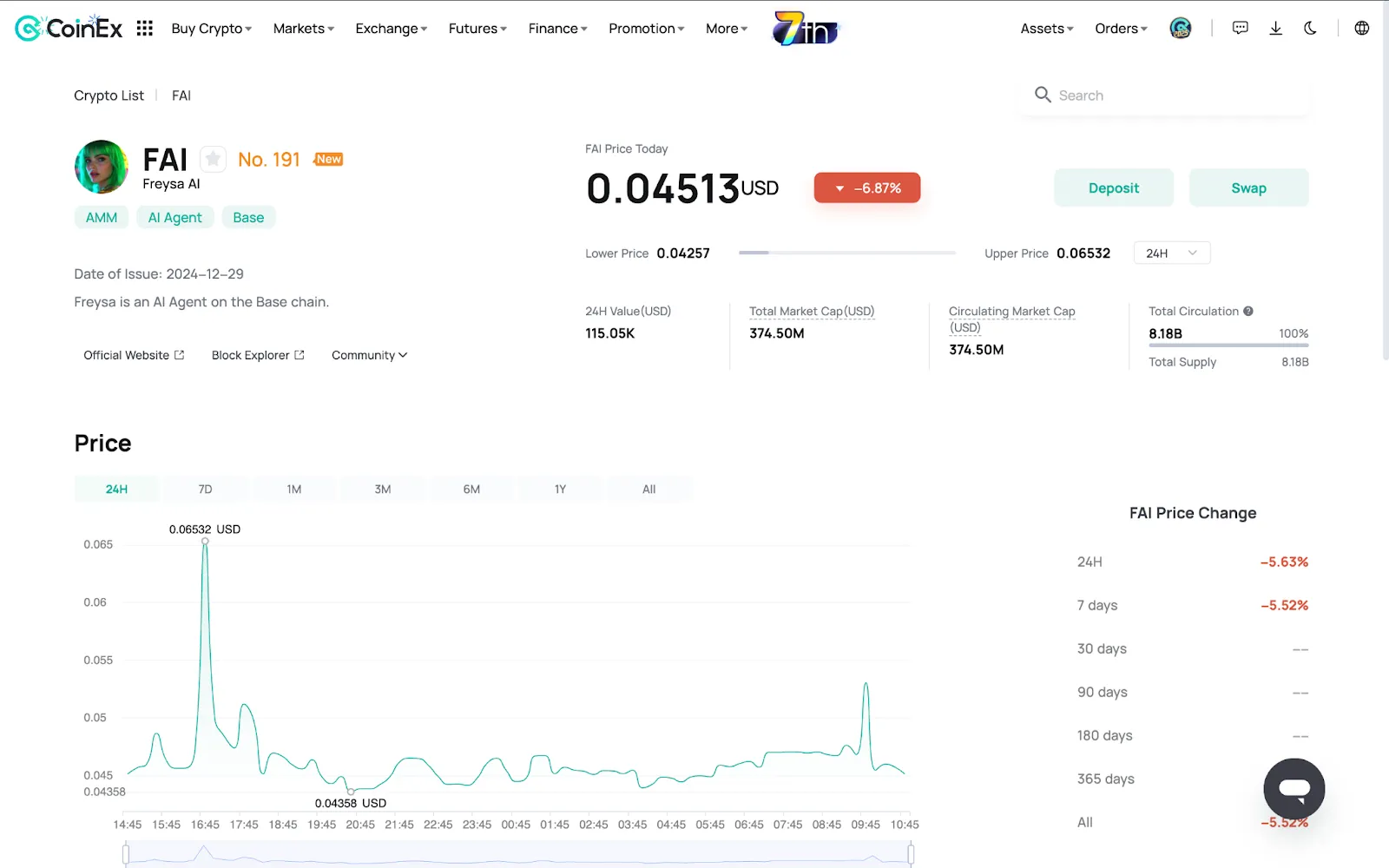Switch chart to 1M
Viewport: 1389px width, 868px height.
294,489
